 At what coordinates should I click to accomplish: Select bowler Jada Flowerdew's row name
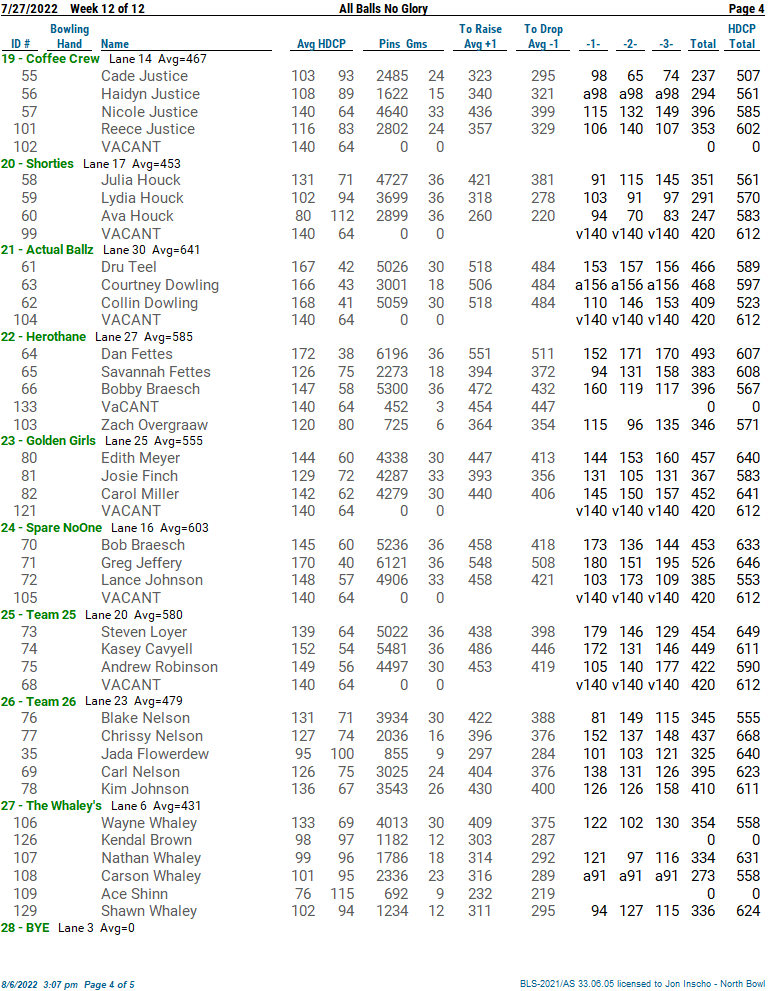click(155, 754)
